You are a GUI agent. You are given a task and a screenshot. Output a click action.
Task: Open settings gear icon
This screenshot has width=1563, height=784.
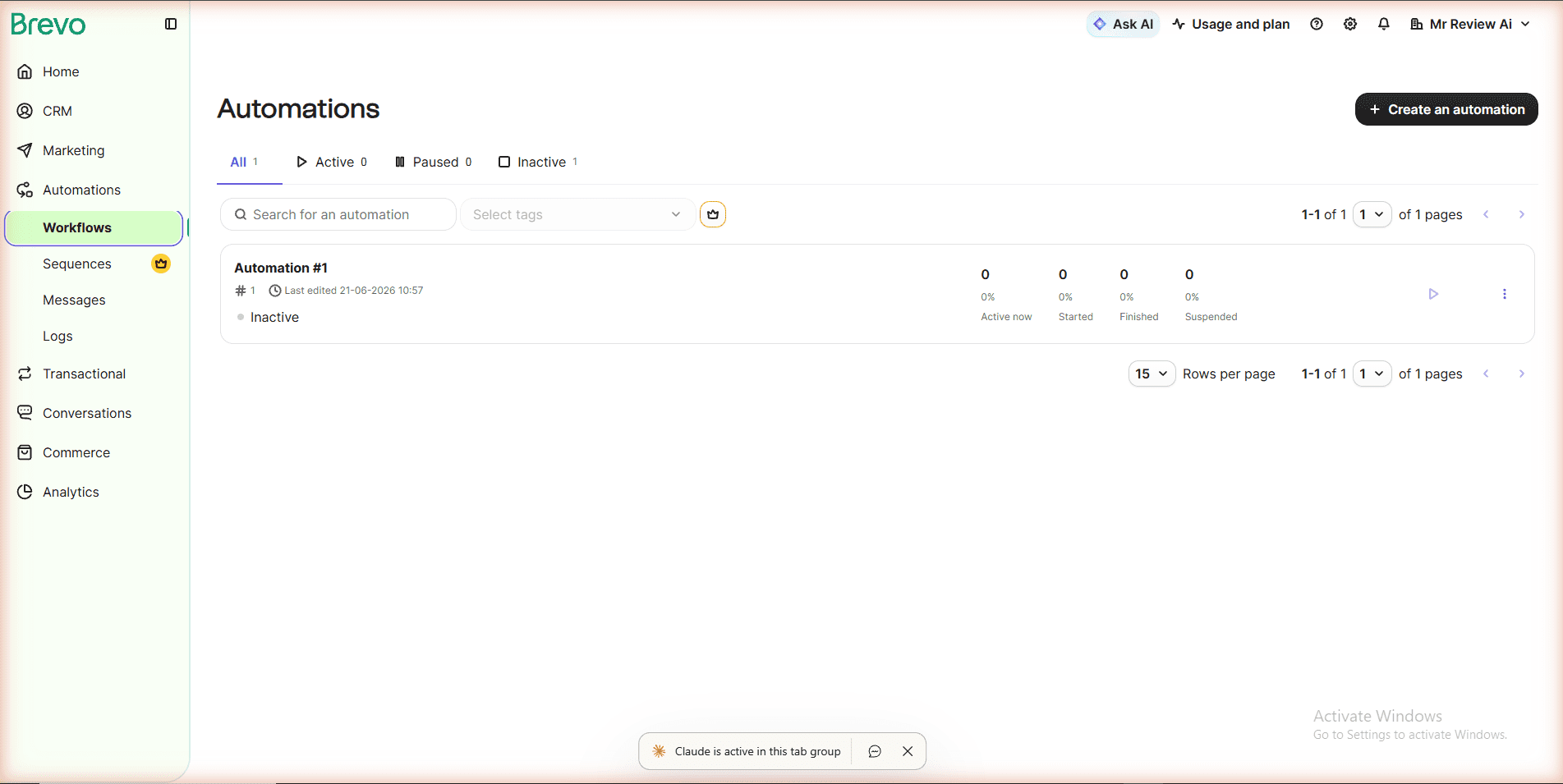[1350, 24]
